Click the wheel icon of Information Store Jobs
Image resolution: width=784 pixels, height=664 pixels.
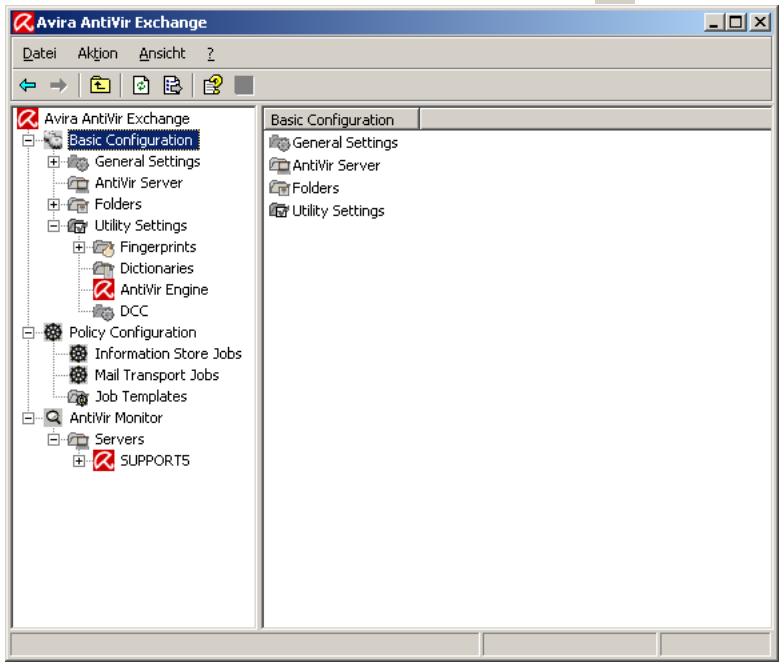pyautogui.click(x=78, y=354)
